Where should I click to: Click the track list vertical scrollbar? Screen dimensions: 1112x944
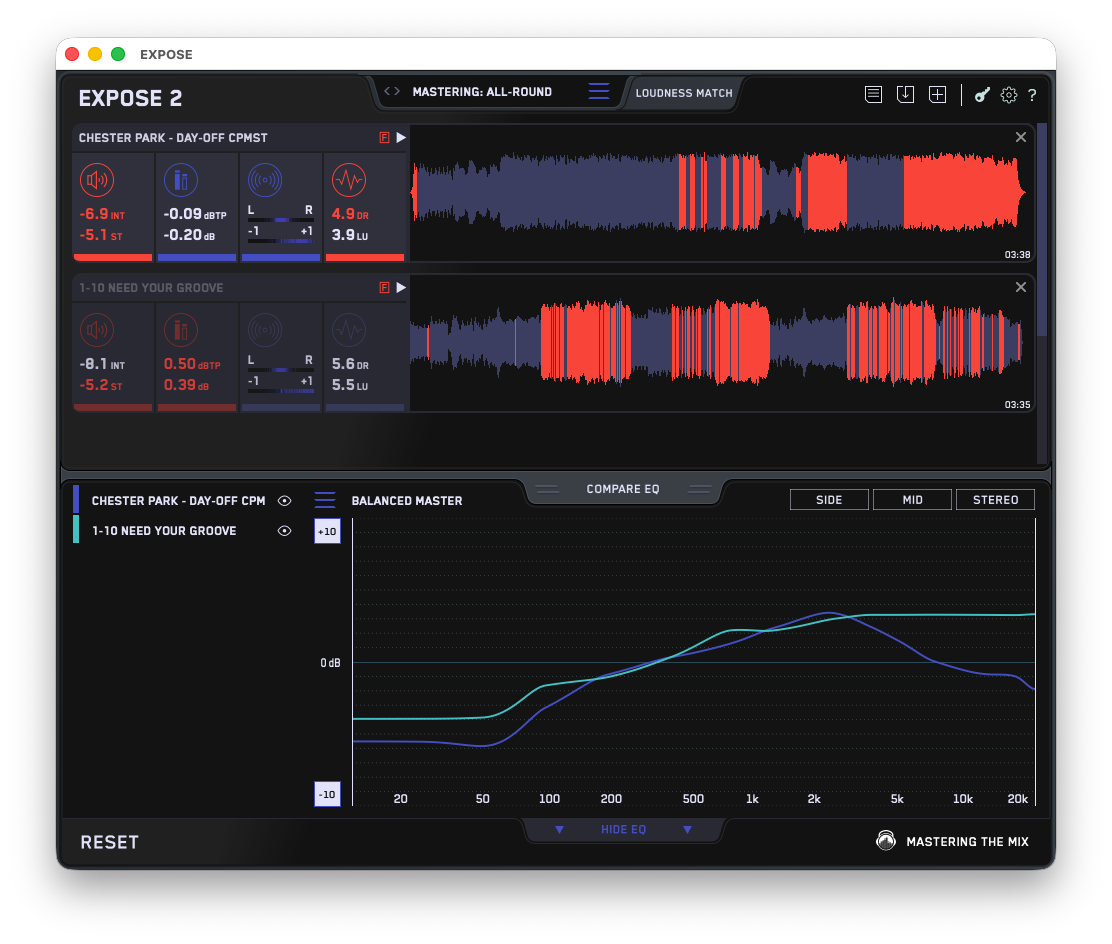tap(1042, 230)
